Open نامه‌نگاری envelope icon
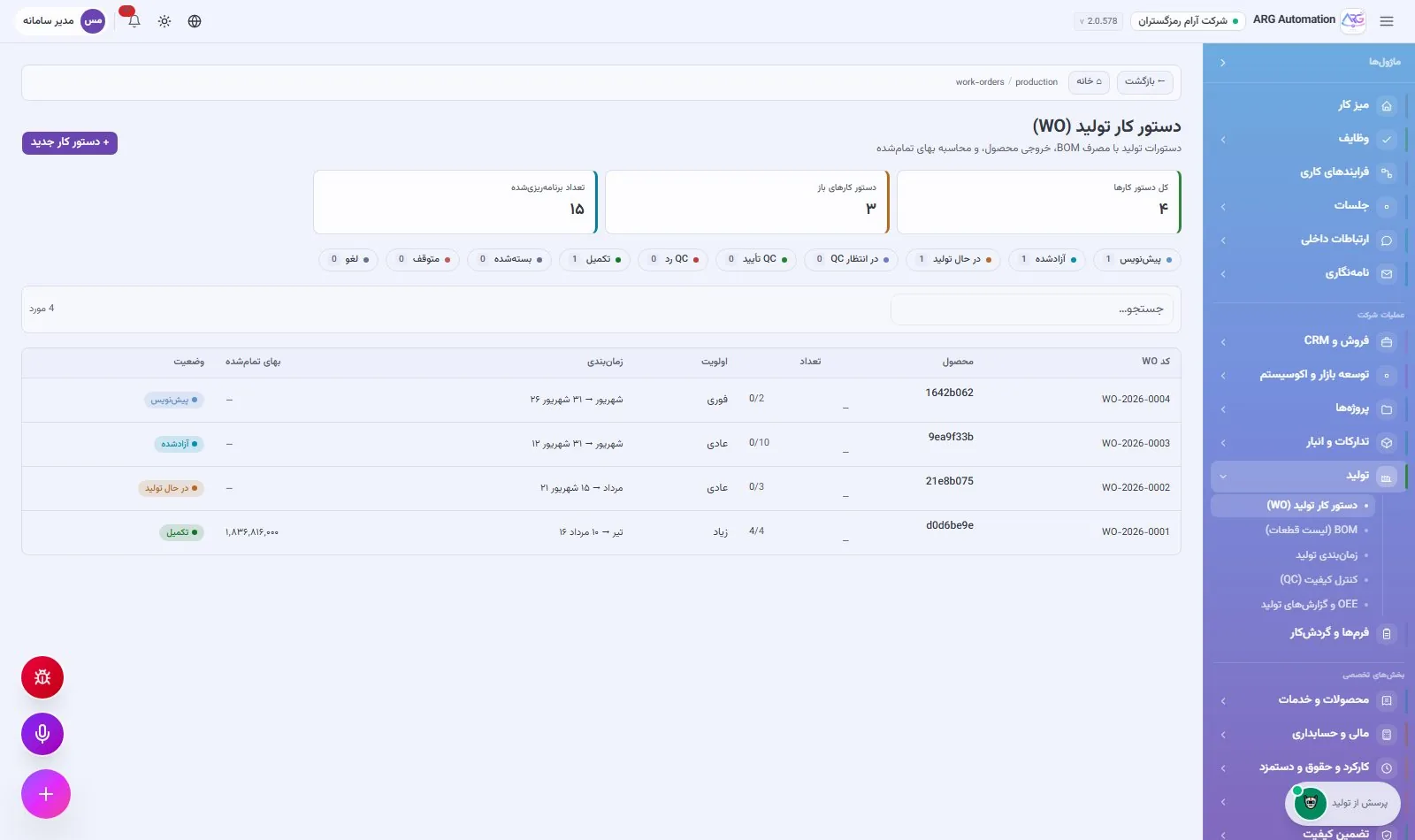The height and width of the screenshot is (840, 1415). [1387, 273]
